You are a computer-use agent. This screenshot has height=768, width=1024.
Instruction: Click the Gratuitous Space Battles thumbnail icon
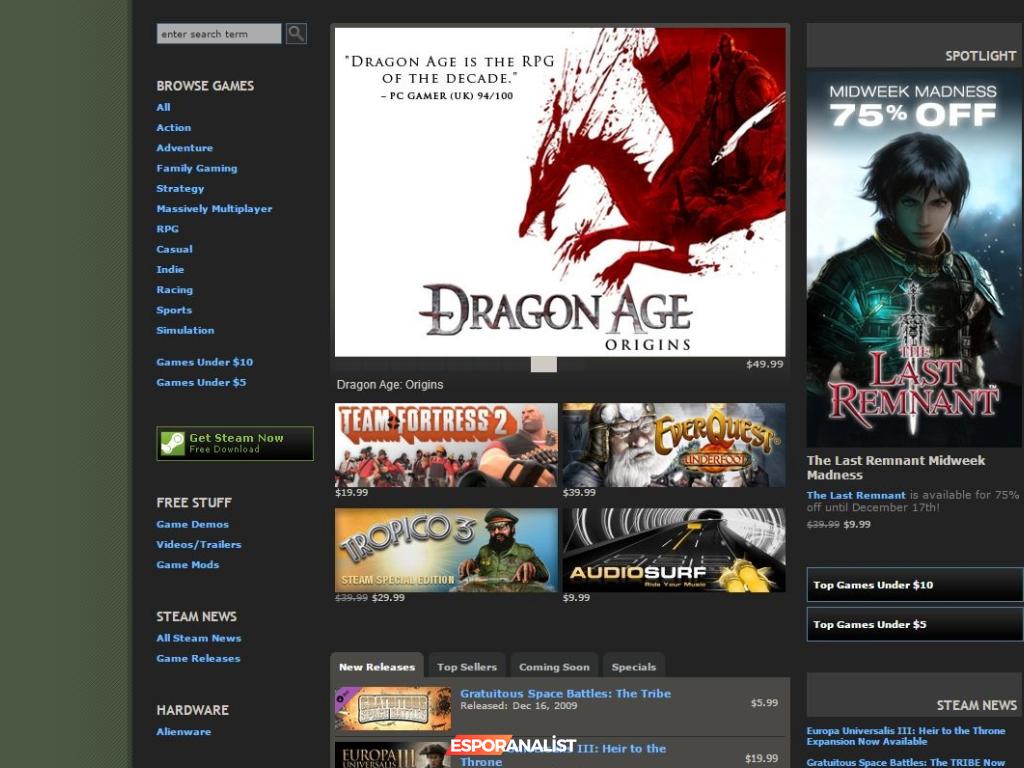point(393,708)
